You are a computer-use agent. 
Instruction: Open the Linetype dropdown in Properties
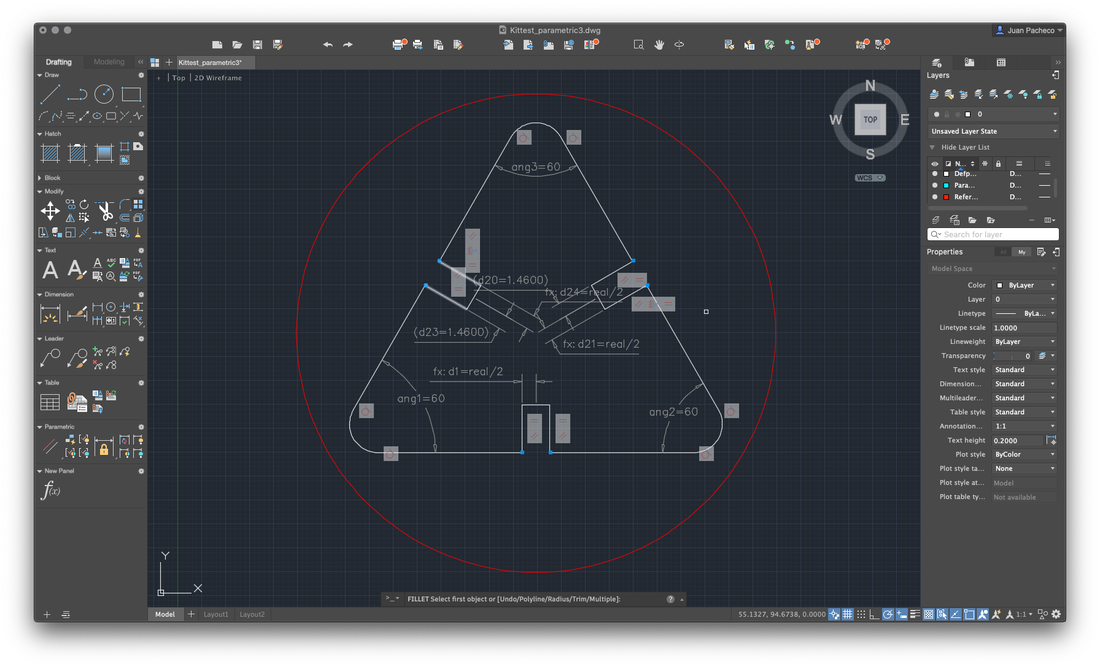coord(1025,314)
